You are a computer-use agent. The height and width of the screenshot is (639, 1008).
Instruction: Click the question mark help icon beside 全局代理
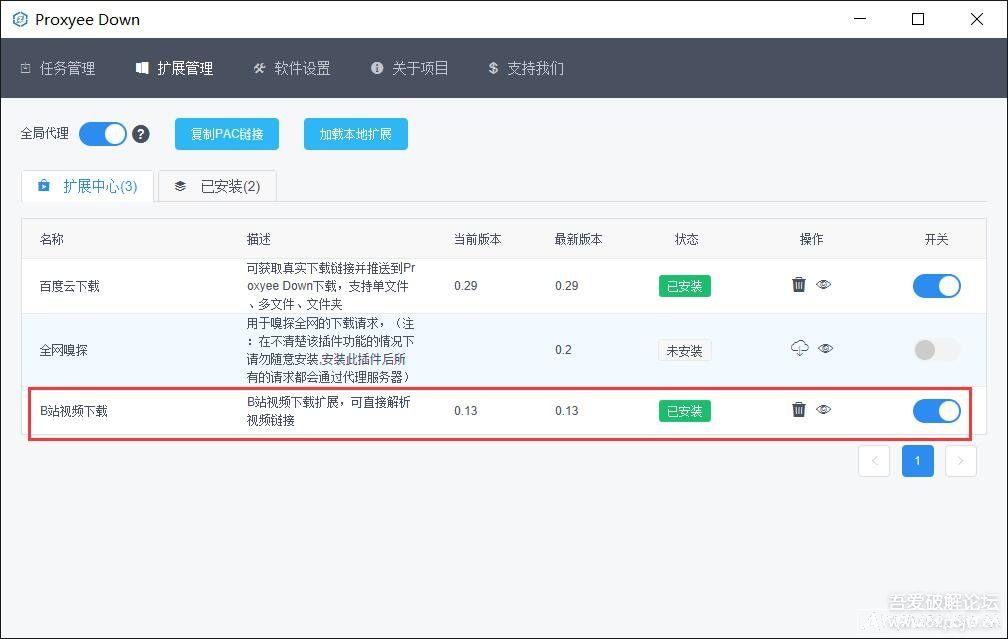click(x=141, y=134)
